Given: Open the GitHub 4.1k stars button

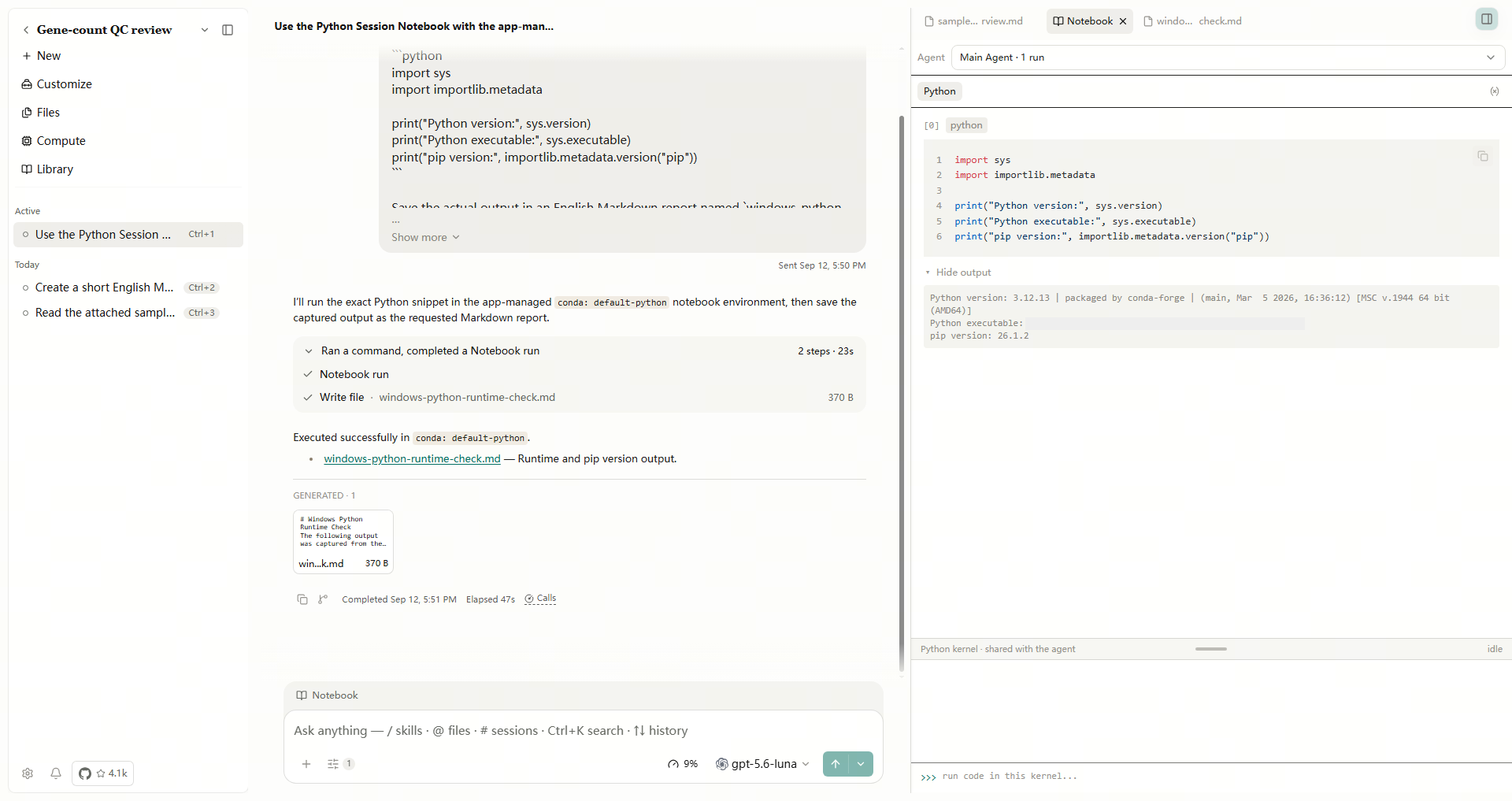Looking at the screenshot, I should 103,773.
